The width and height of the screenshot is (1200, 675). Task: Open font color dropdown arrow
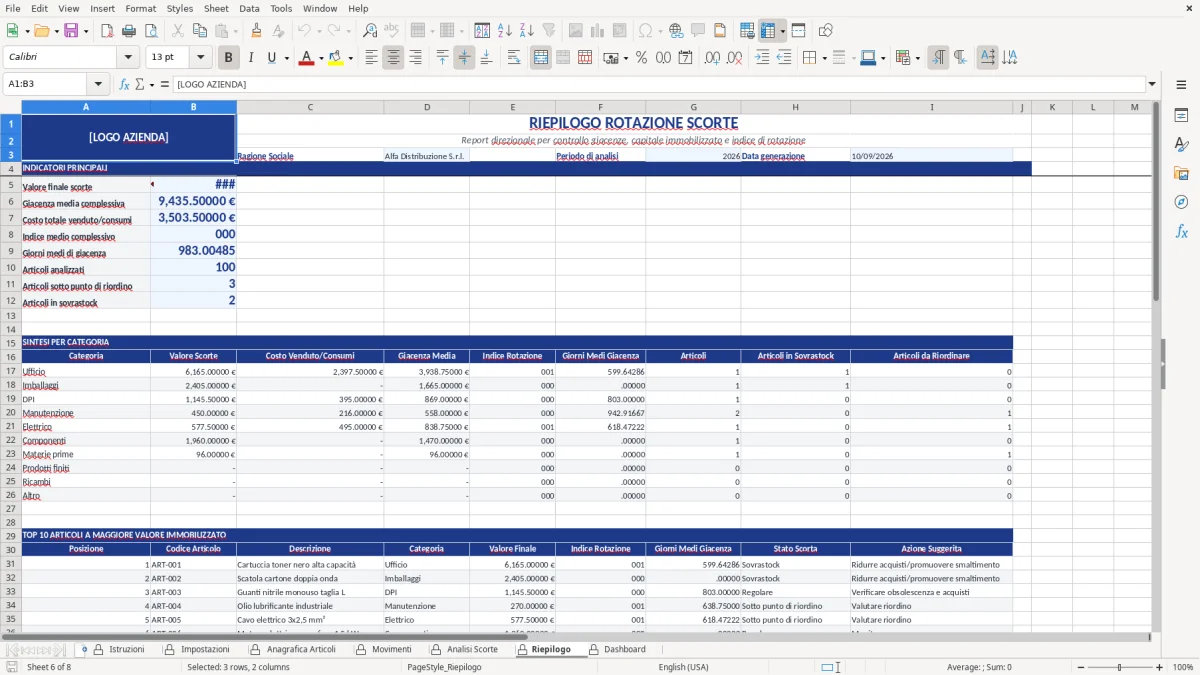[320, 58]
